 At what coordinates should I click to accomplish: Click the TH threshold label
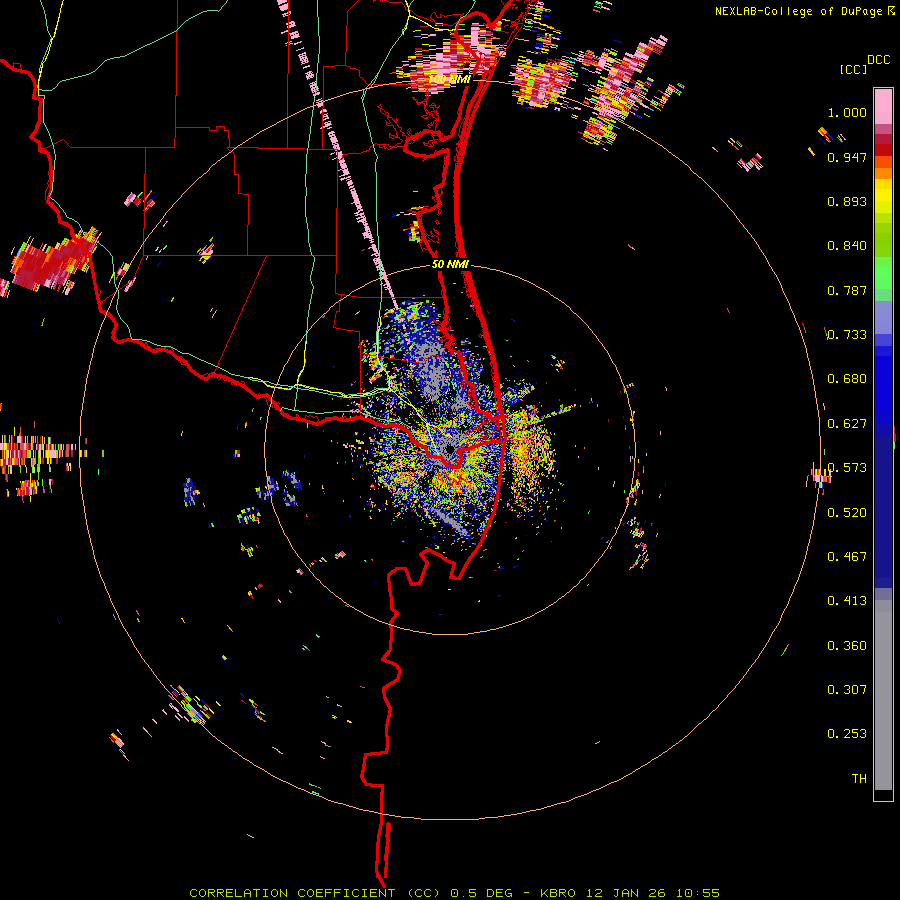[x=859, y=779]
